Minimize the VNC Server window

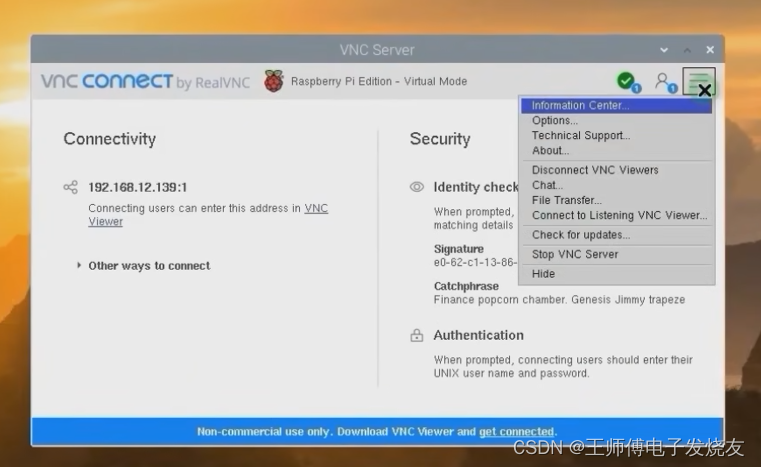(x=664, y=50)
